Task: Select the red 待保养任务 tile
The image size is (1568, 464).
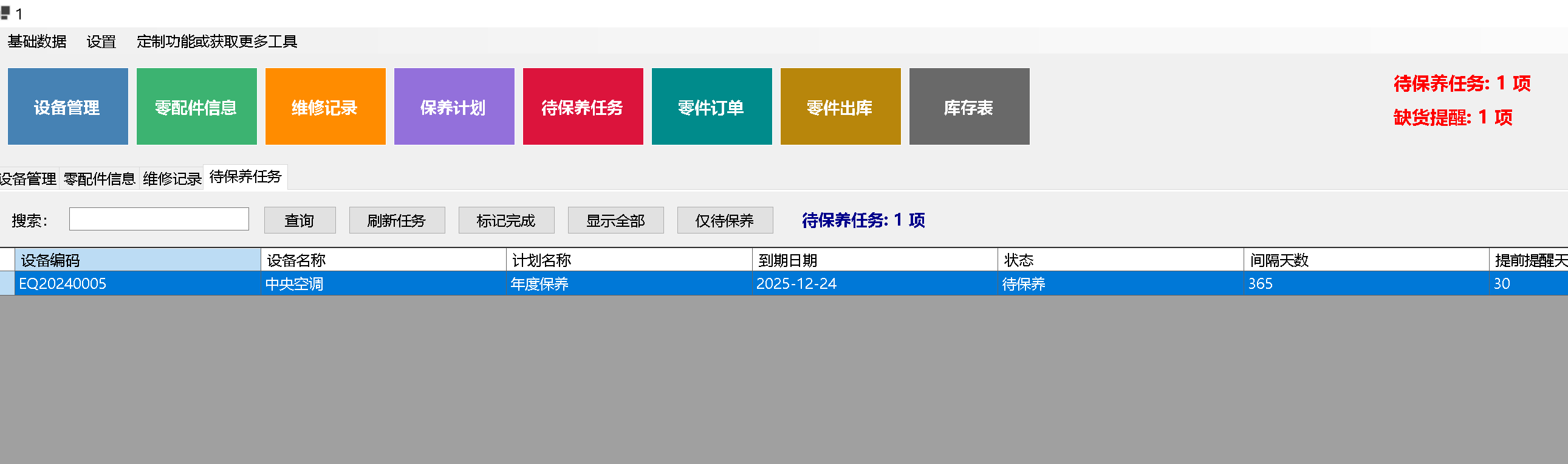Action: point(583,106)
